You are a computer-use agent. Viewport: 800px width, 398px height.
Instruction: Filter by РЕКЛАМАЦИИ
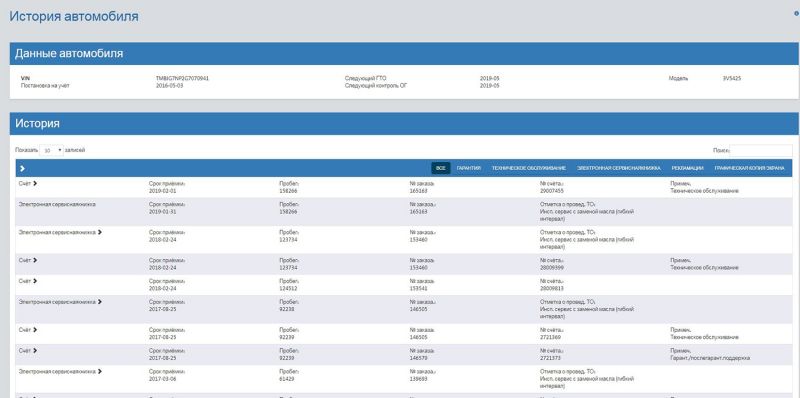[687, 168]
